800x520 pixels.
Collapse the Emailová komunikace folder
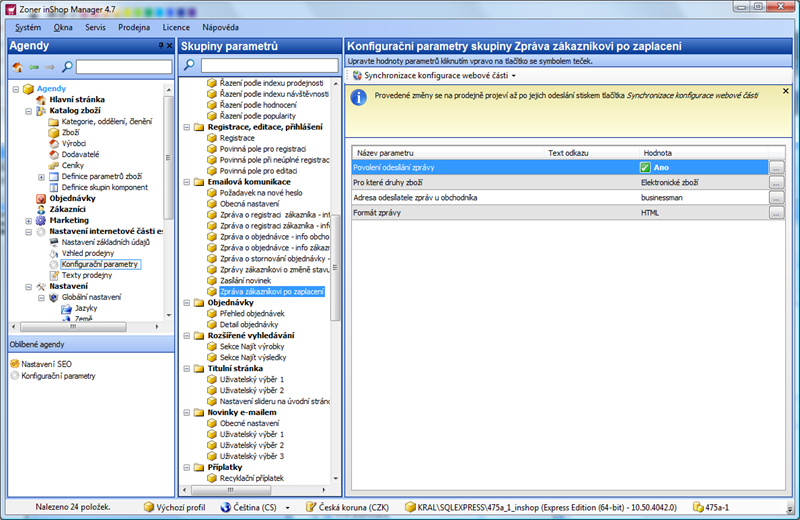click(x=187, y=182)
